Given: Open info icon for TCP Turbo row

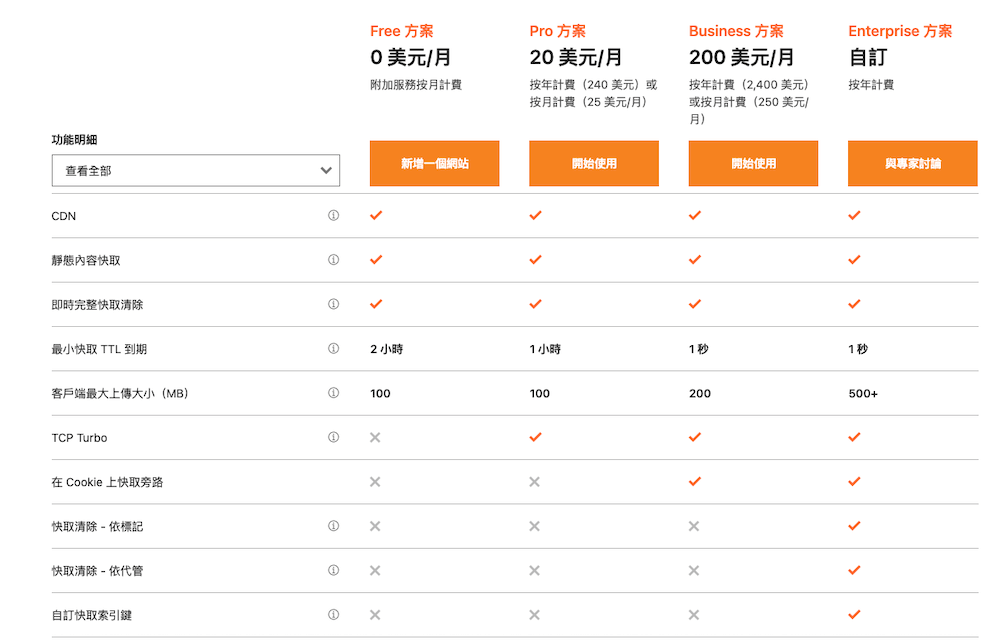Looking at the screenshot, I should pos(333,437).
